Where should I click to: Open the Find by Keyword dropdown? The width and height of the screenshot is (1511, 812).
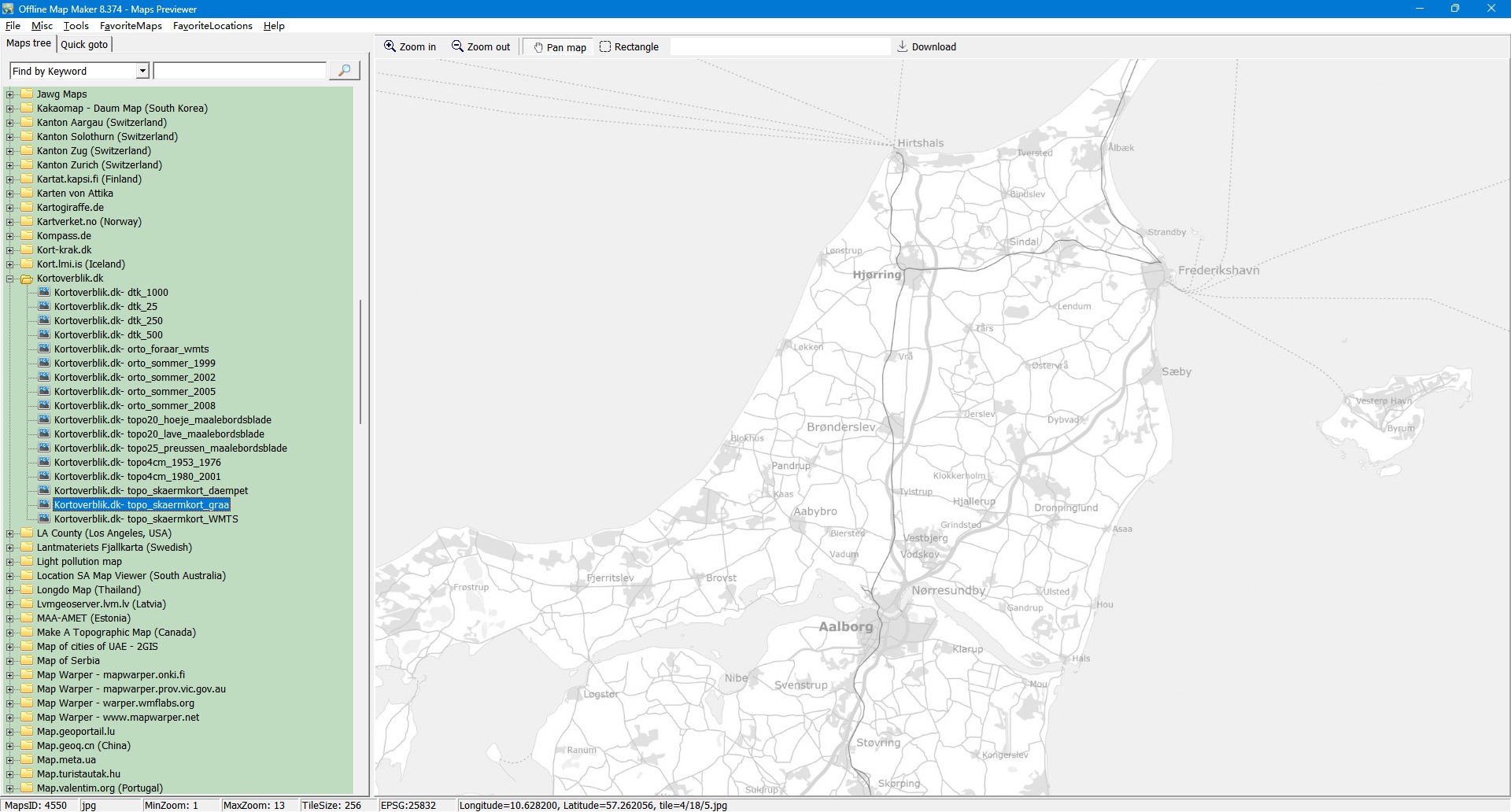tap(142, 71)
